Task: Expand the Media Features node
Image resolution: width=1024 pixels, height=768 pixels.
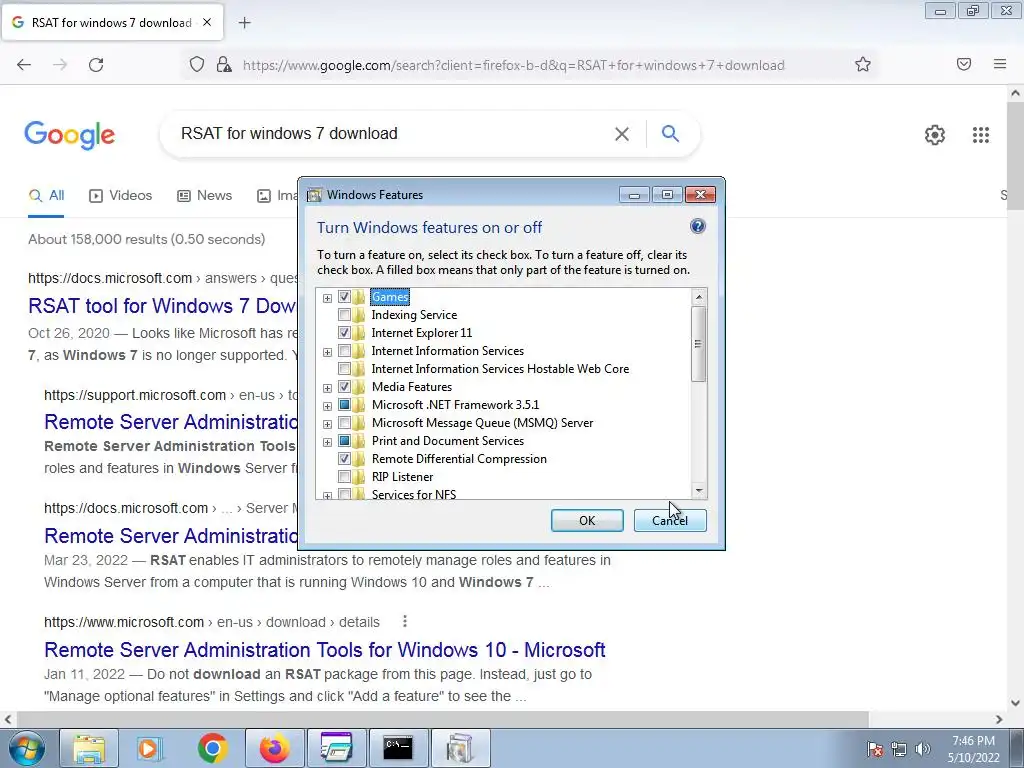Action: pos(327,389)
